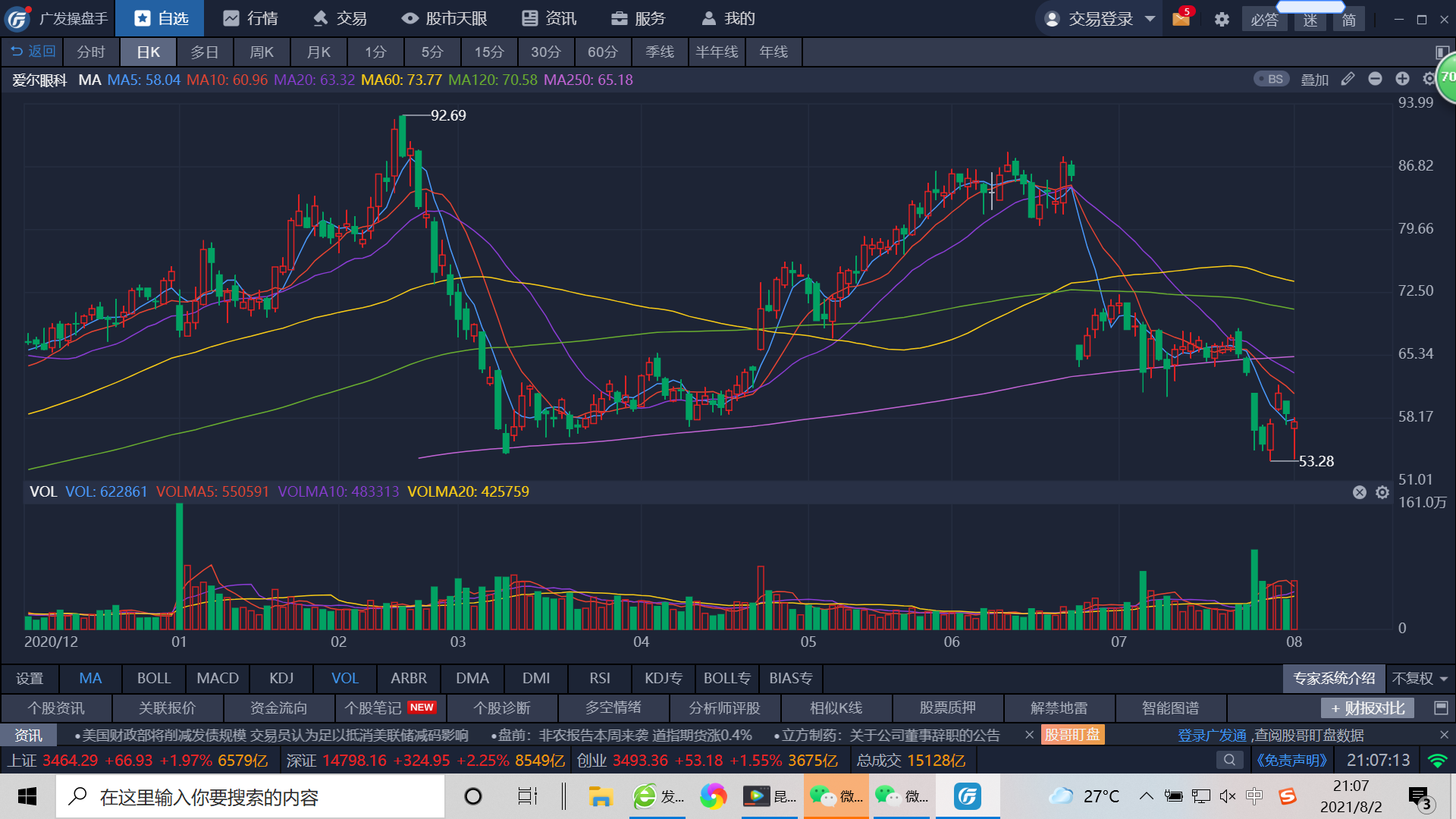This screenshot has width=1456, height=819.
Task: Zoom in the K-line chart with plus icon
Action: pos(1402,79)
